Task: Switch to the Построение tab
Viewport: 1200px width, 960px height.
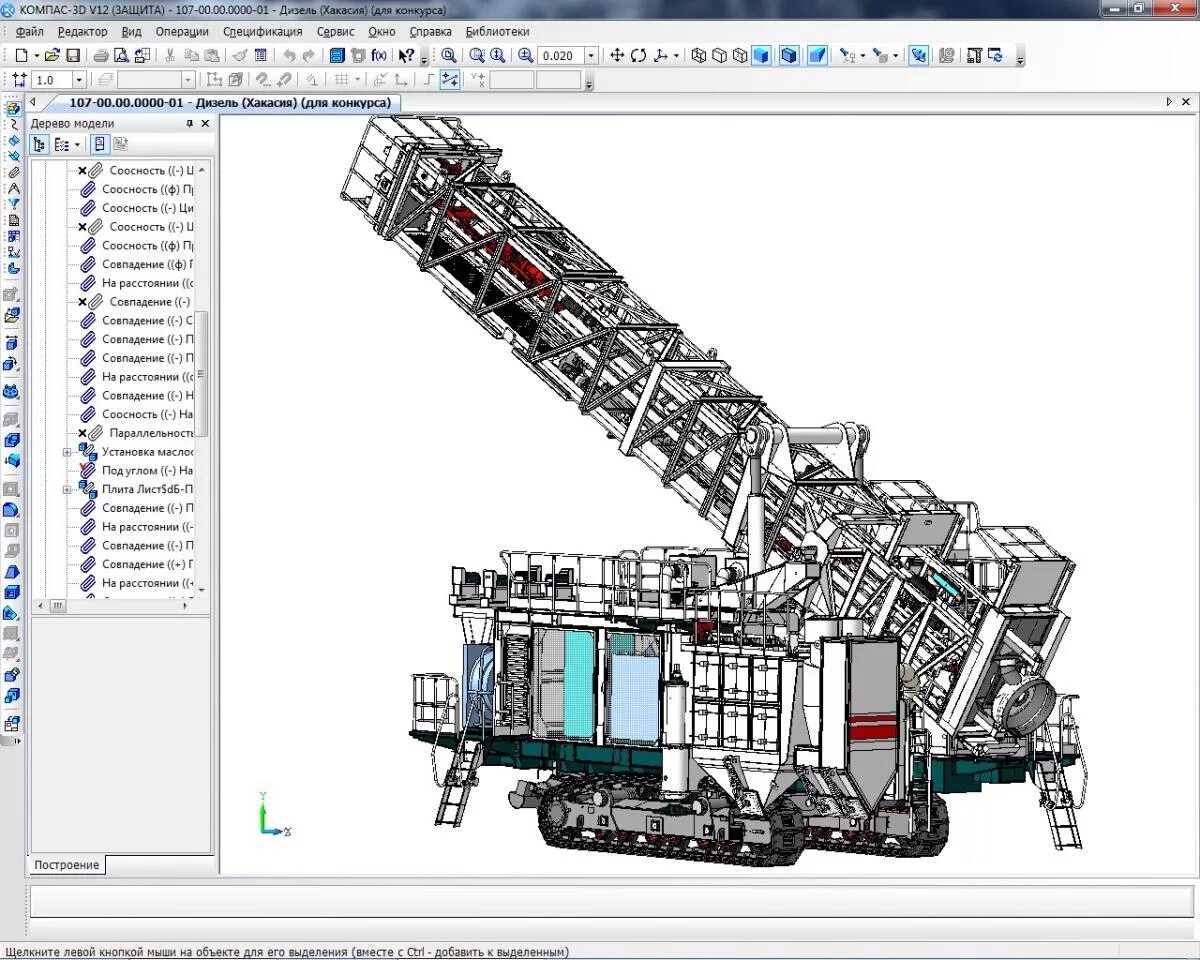Action: (x=67, y=865)
